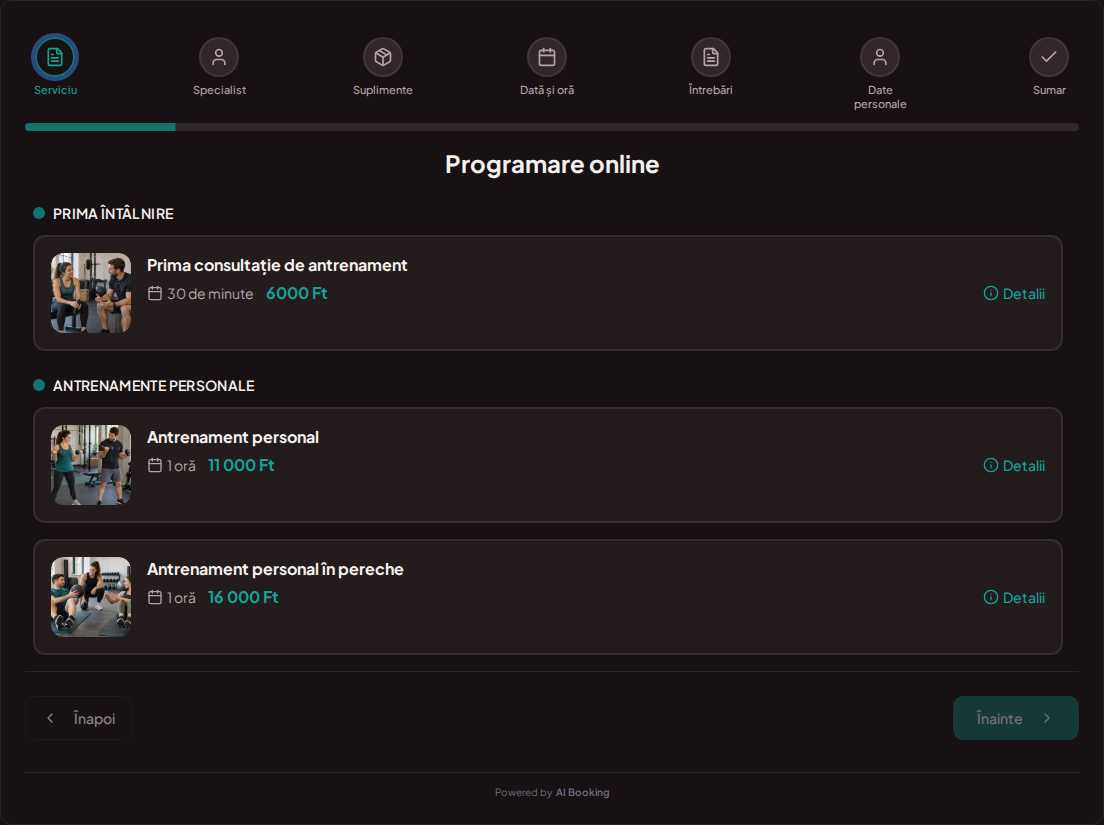Screen dimensions: 1104x825
Task: Click the Întrebări step icon
Action: coord(711,57)
